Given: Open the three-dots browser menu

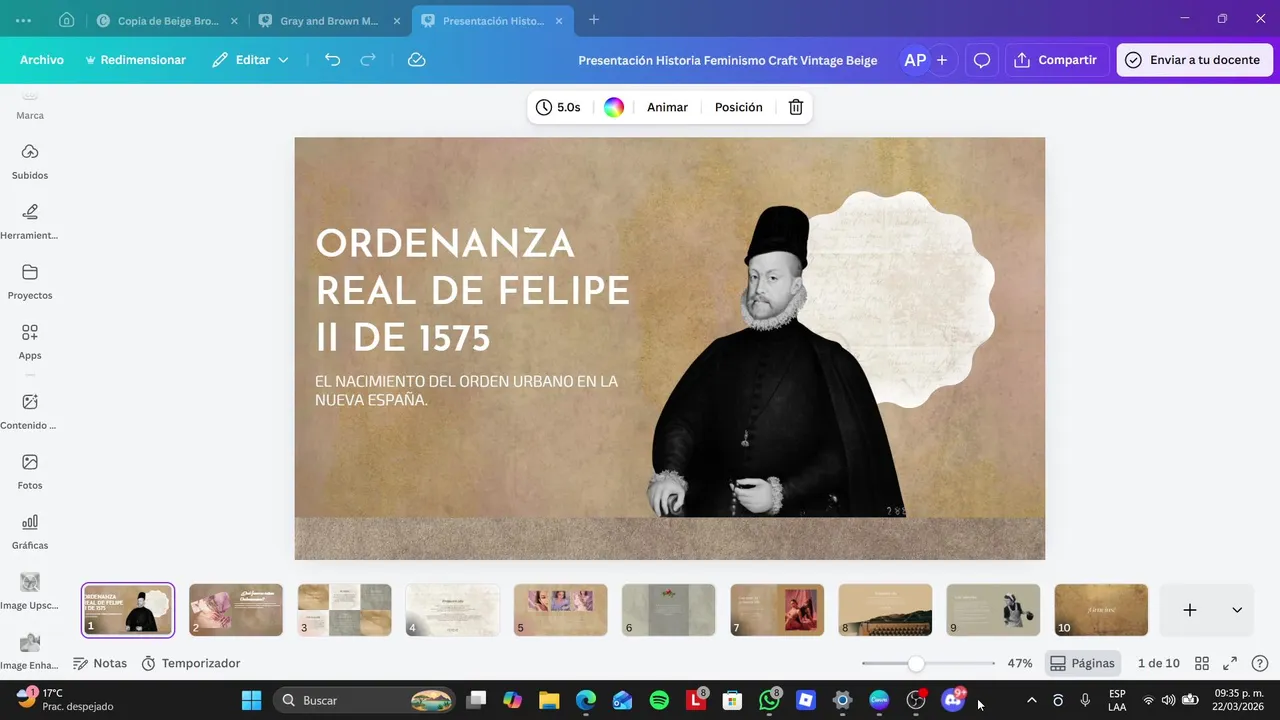Looking at the screenshot, I should point(24,20).
